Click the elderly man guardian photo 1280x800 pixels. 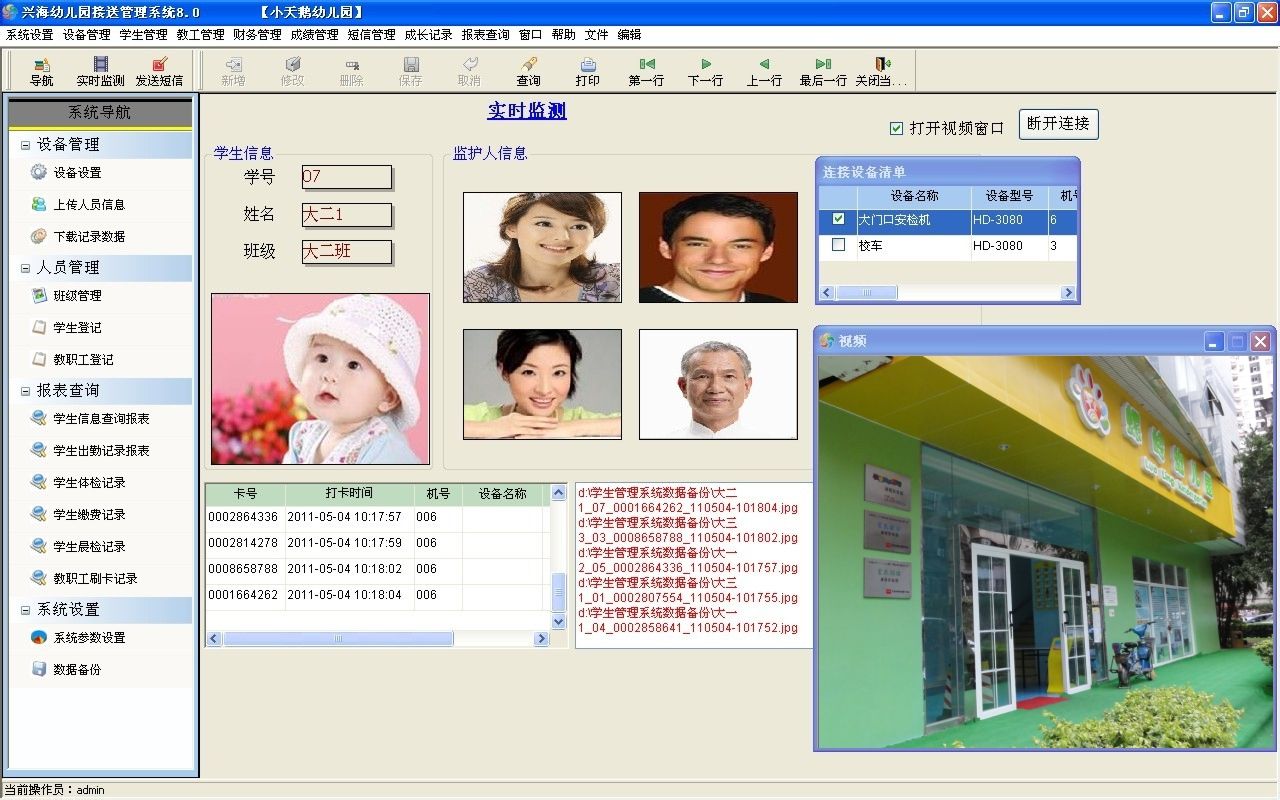click(718, 384)
